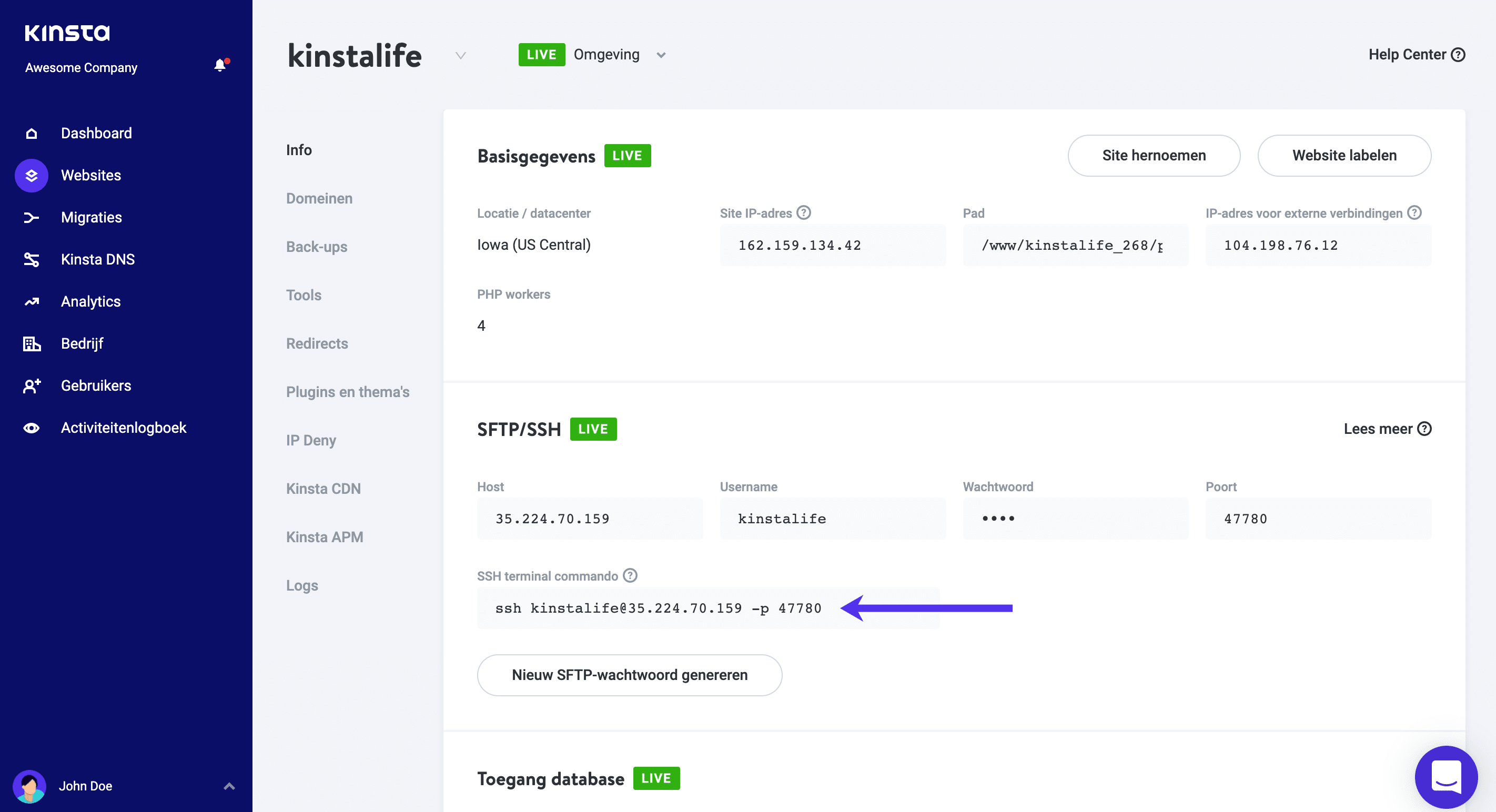Image resolution: width=1496 pixels, height=812 pixels.
Task: Click Site IP-adres help icon
Action: point(803,213)
